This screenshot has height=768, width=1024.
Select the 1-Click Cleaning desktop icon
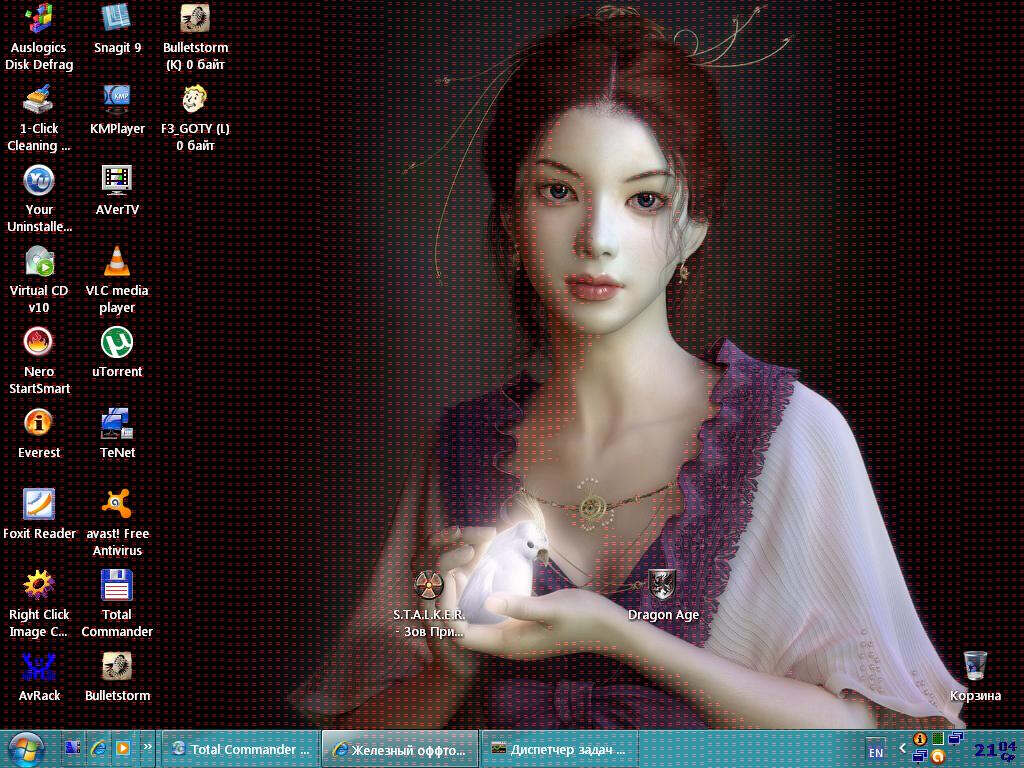pyautogui.click(x=39, y=118)
